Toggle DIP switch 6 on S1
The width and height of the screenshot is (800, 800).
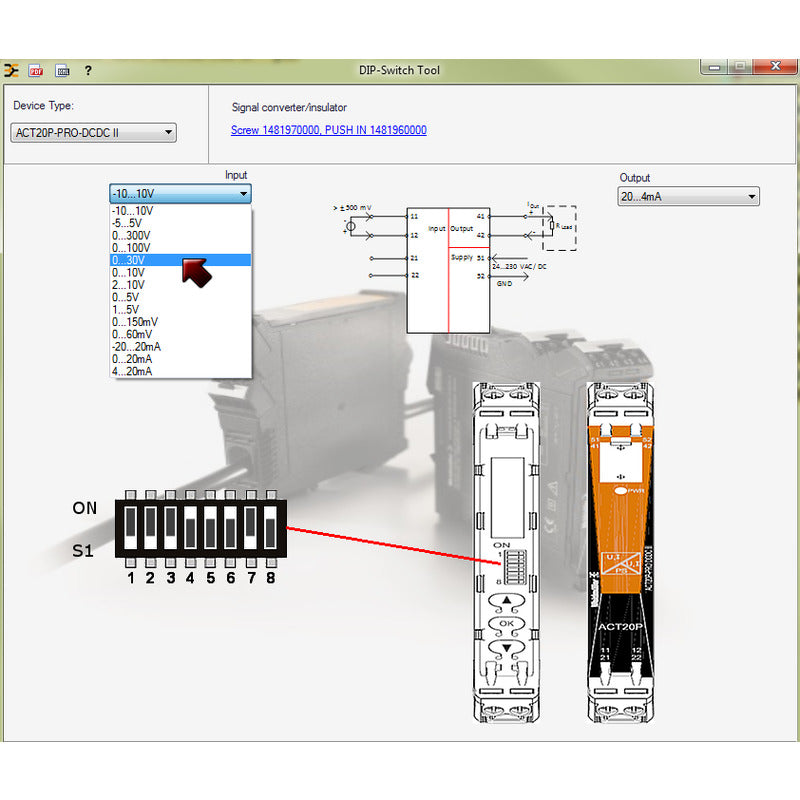[x=230, y=528]
